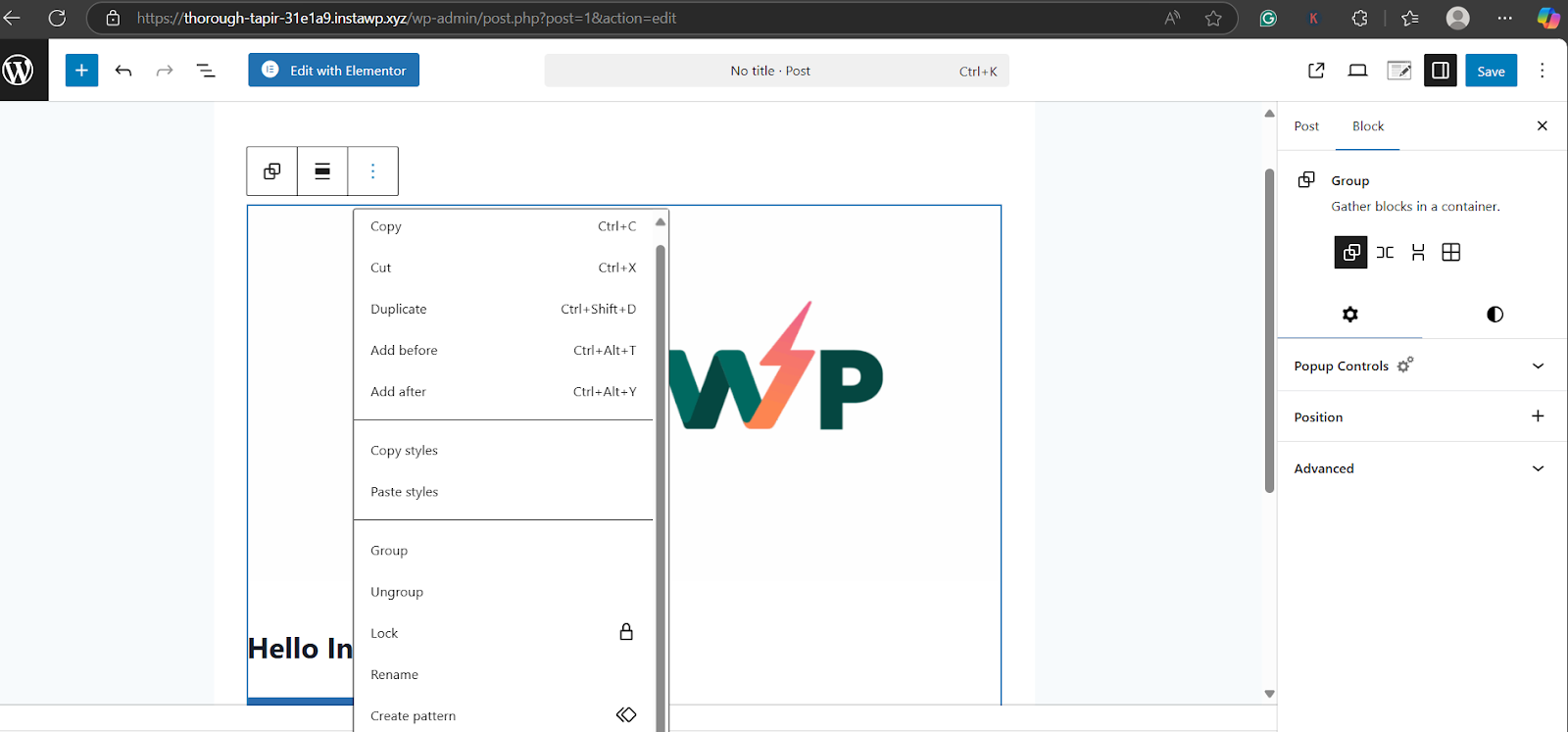Open the document overview list view
1568x732 pixels.
206,71
